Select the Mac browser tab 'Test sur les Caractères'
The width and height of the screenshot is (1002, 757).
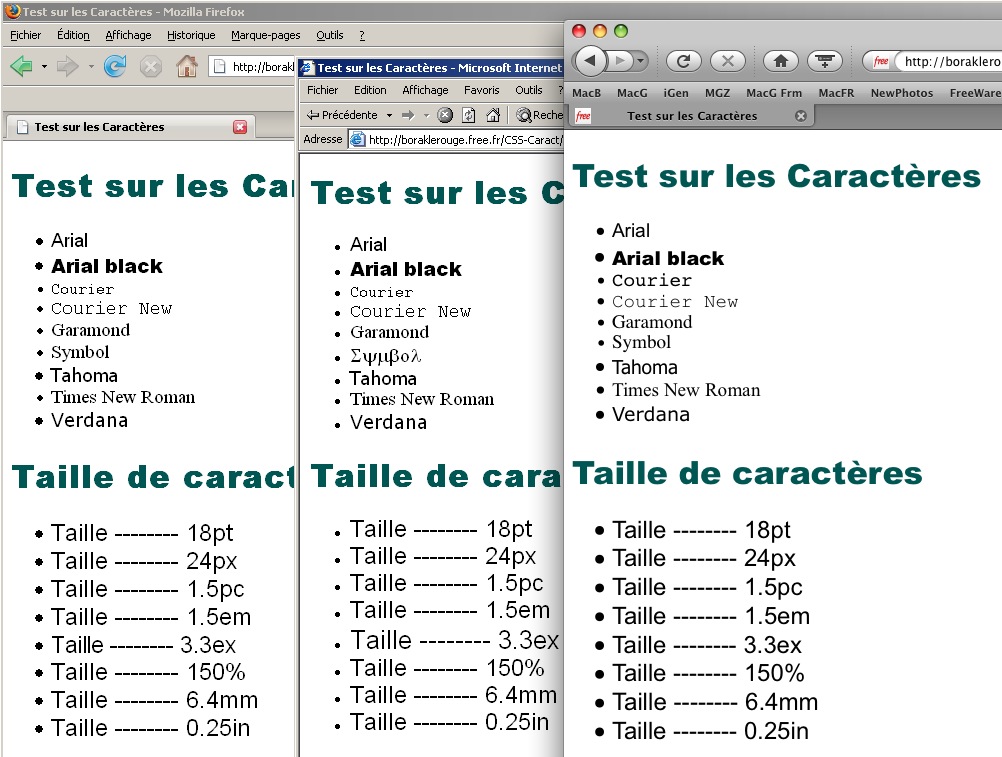tap(691, 116)
